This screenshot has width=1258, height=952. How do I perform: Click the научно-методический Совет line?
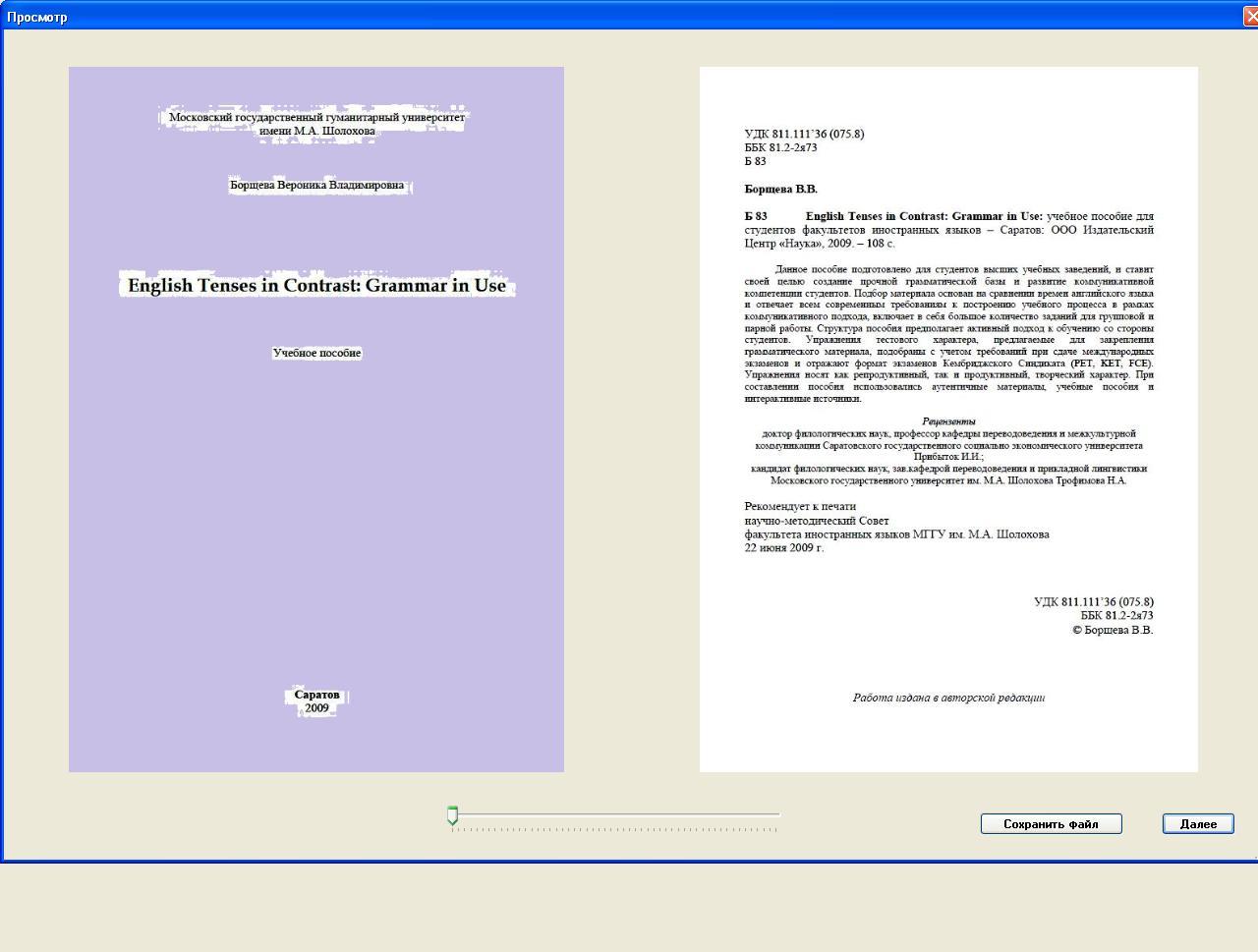pyautogui.click(x=817, y=521)
